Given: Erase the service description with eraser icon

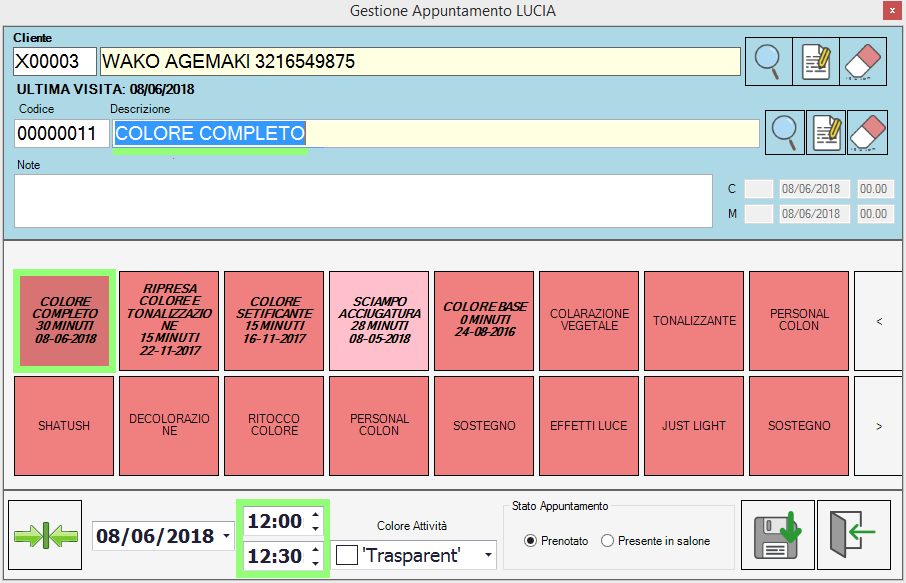Looking at the screenshot, I should [867, 132].
